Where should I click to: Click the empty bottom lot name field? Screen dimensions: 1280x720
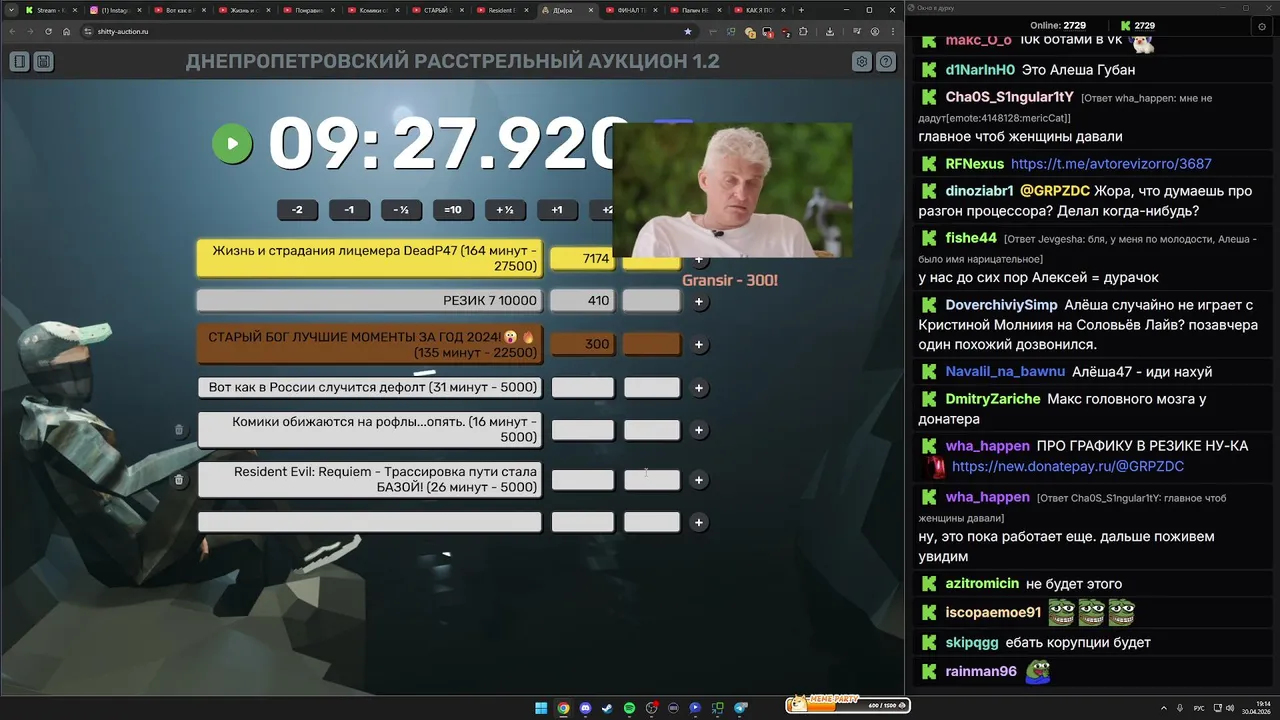369,522
